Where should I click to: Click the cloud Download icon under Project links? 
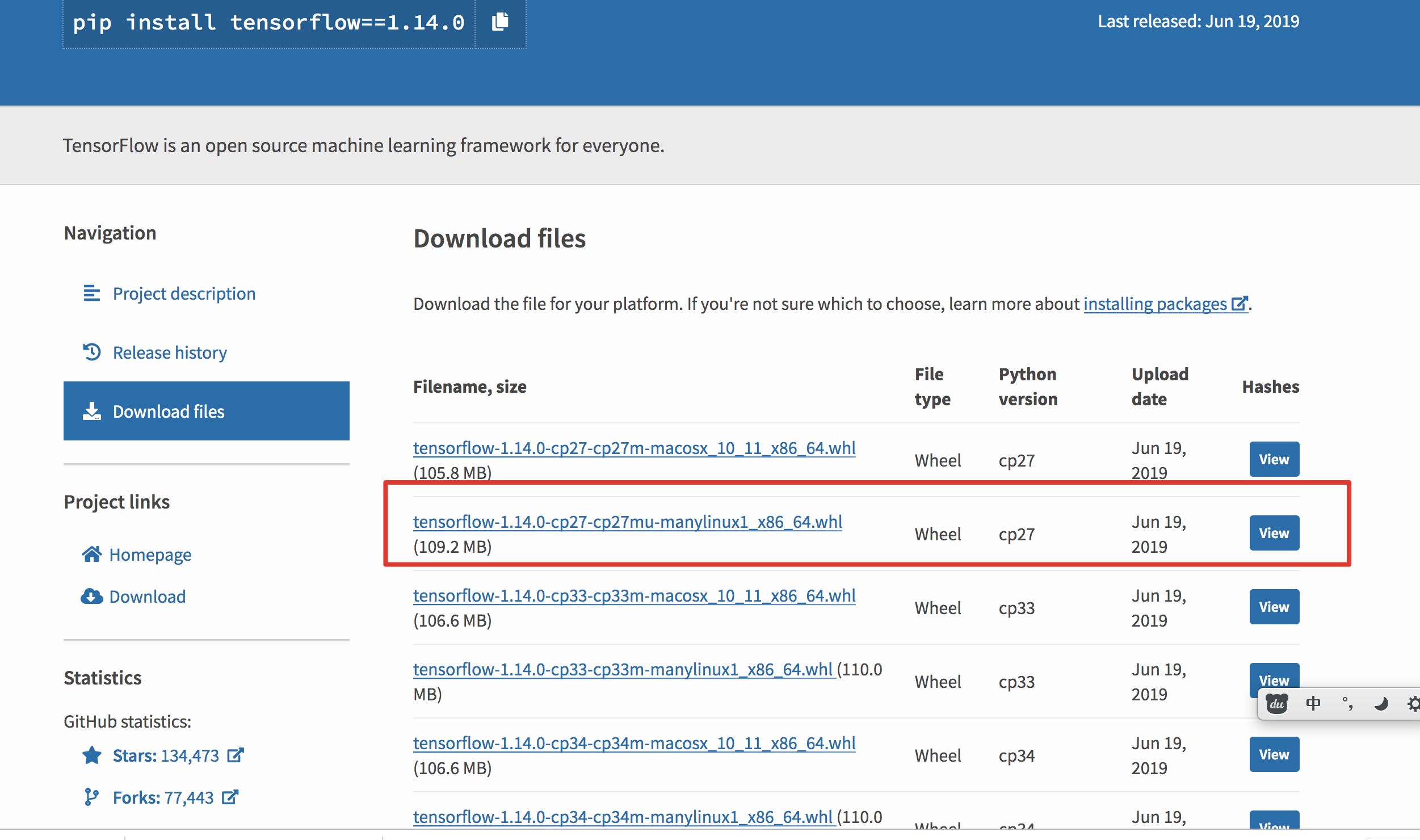pos(91,596)
